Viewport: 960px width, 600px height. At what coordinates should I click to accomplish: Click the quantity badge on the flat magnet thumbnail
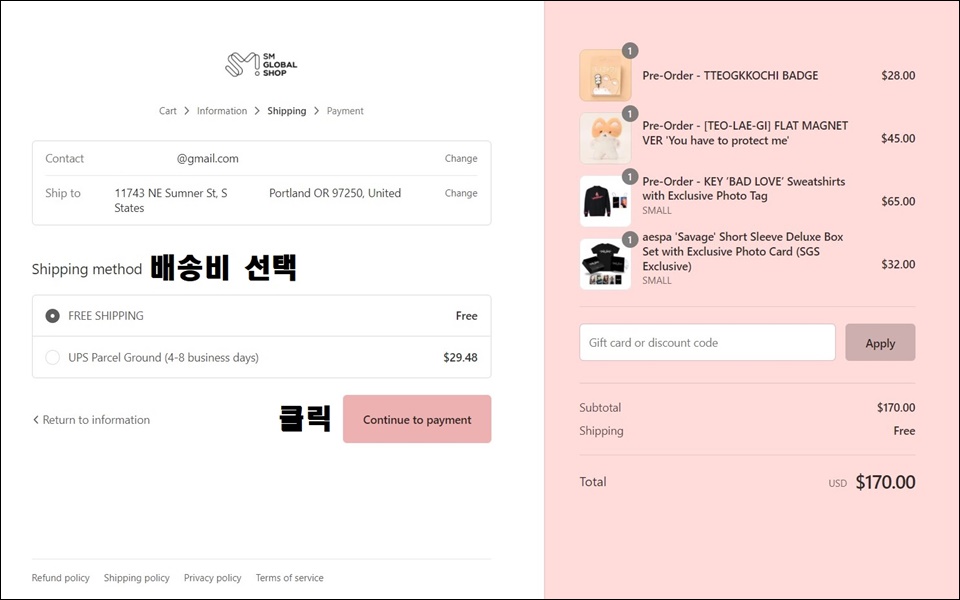point(629,114)
